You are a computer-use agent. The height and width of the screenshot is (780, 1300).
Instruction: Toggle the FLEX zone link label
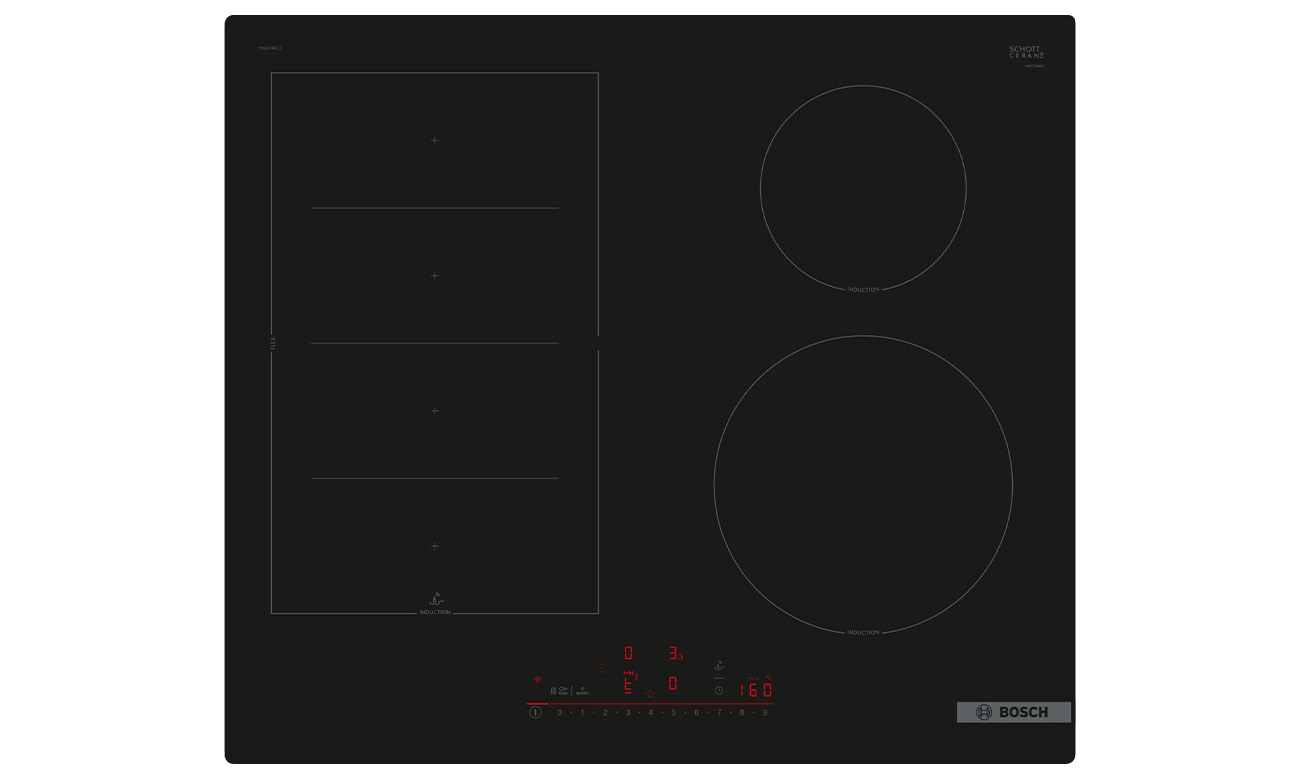click(x=272, y=343)
